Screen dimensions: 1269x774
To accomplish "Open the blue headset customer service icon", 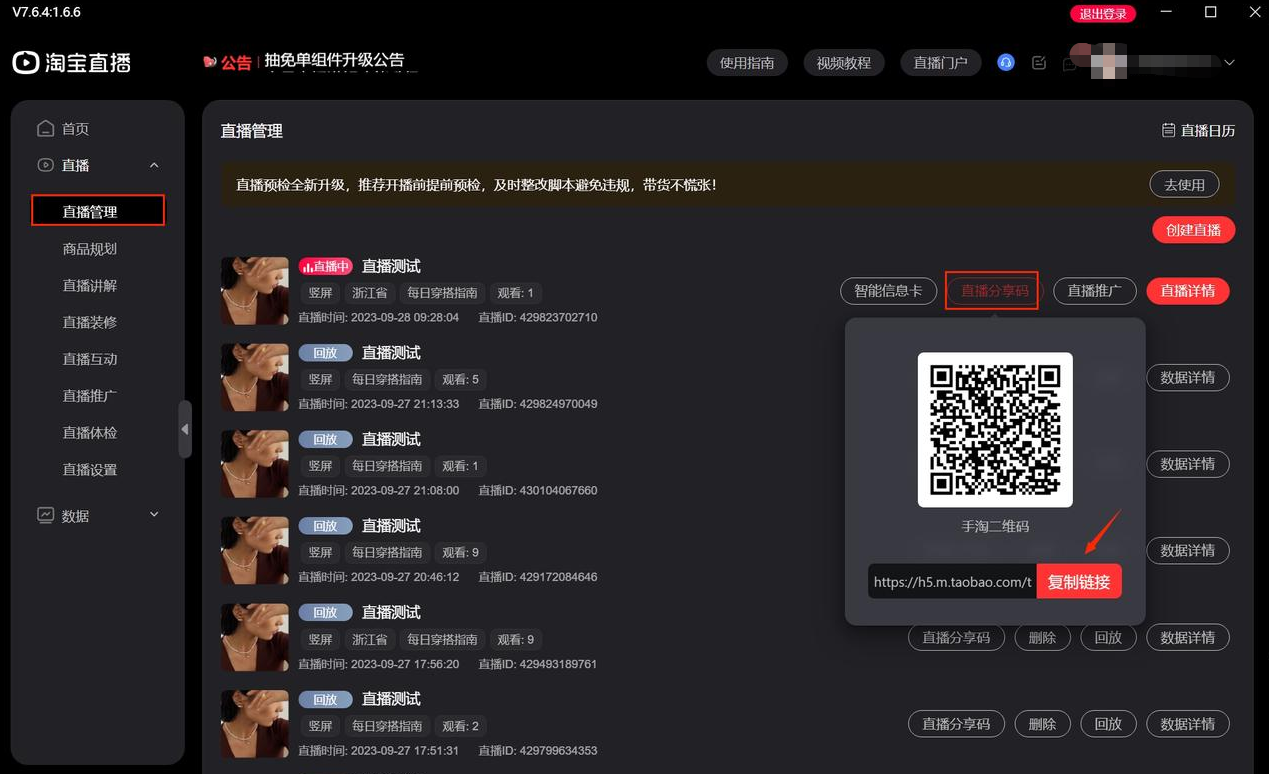I will point(1006,62).
